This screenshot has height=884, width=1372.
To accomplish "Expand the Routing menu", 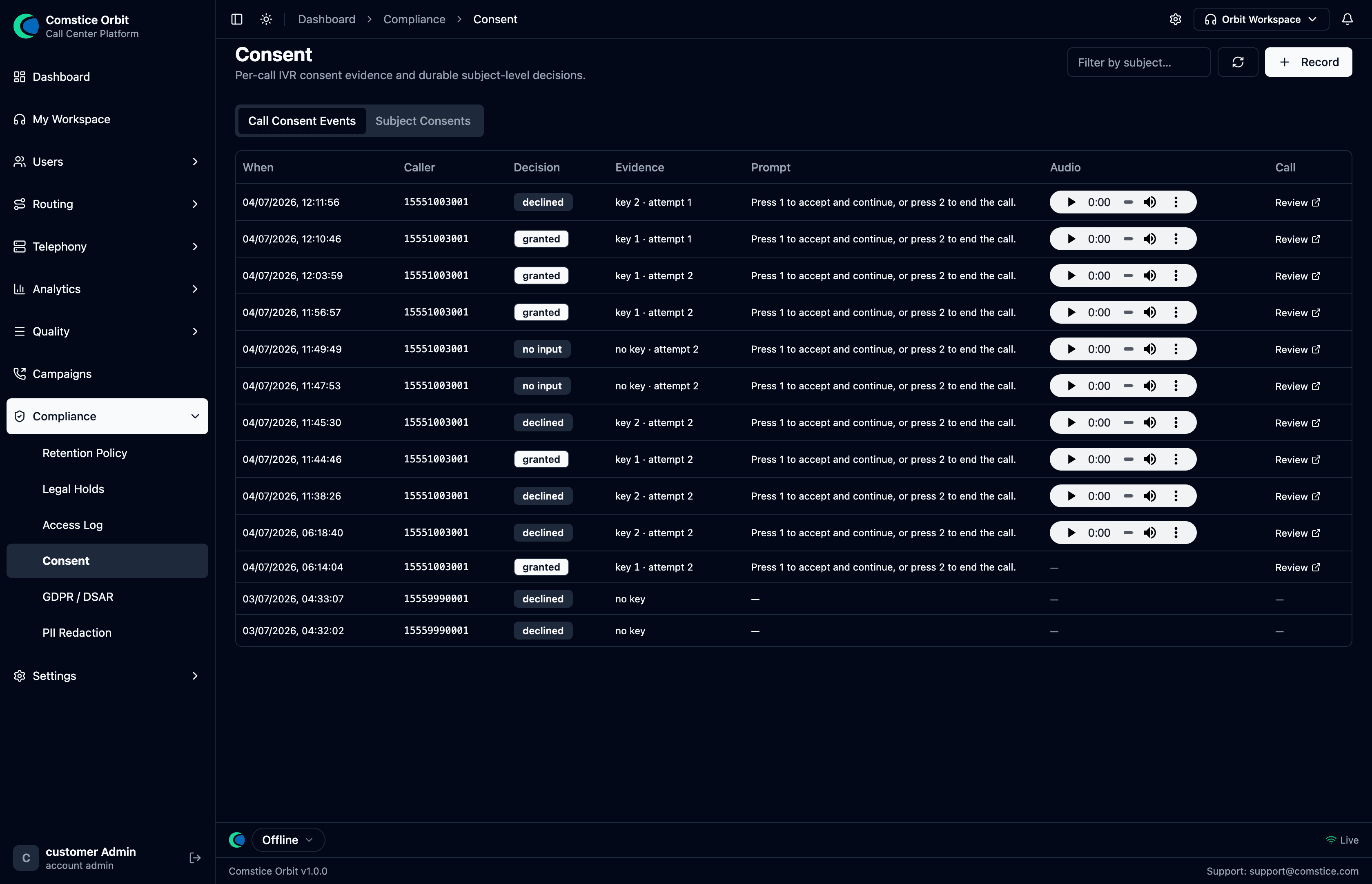I will pyautogui.click(x=107, y=204).
